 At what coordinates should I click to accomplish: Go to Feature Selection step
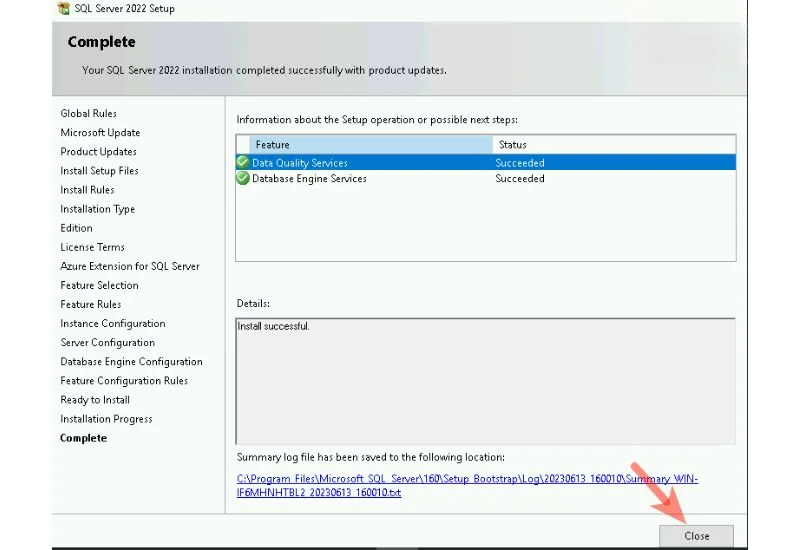point(99,286)
